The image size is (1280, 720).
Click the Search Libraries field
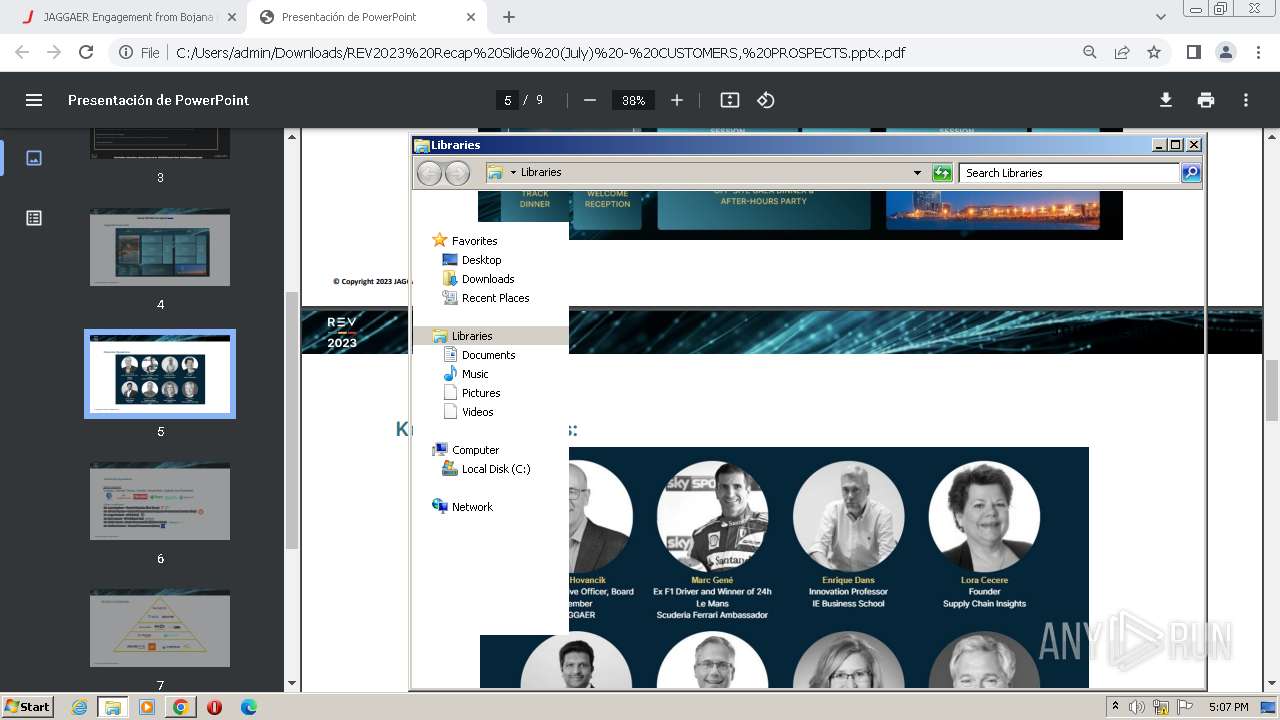pyautogui.click(x=1069, y=173)
